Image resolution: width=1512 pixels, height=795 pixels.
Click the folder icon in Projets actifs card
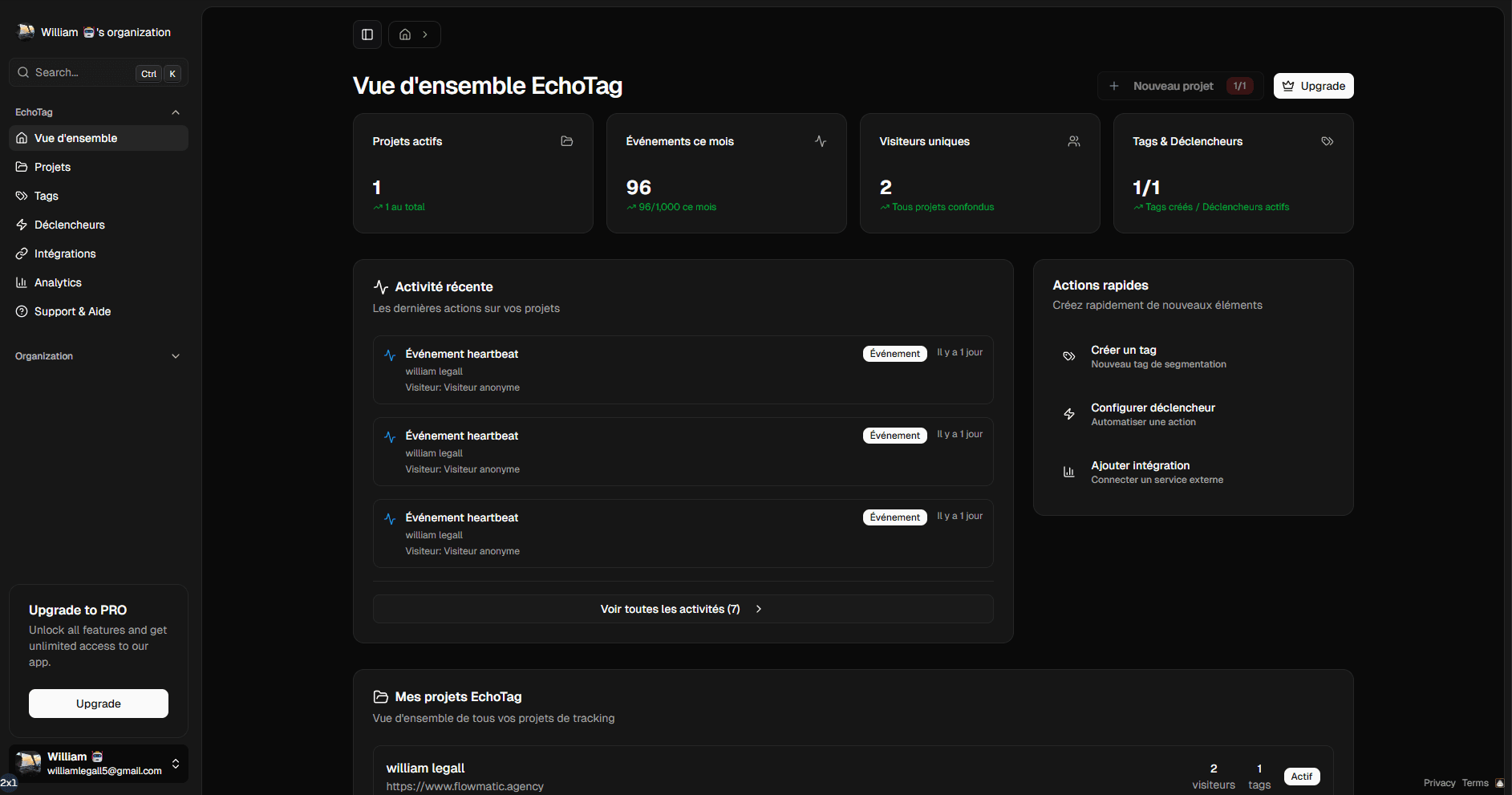[566, 141]
